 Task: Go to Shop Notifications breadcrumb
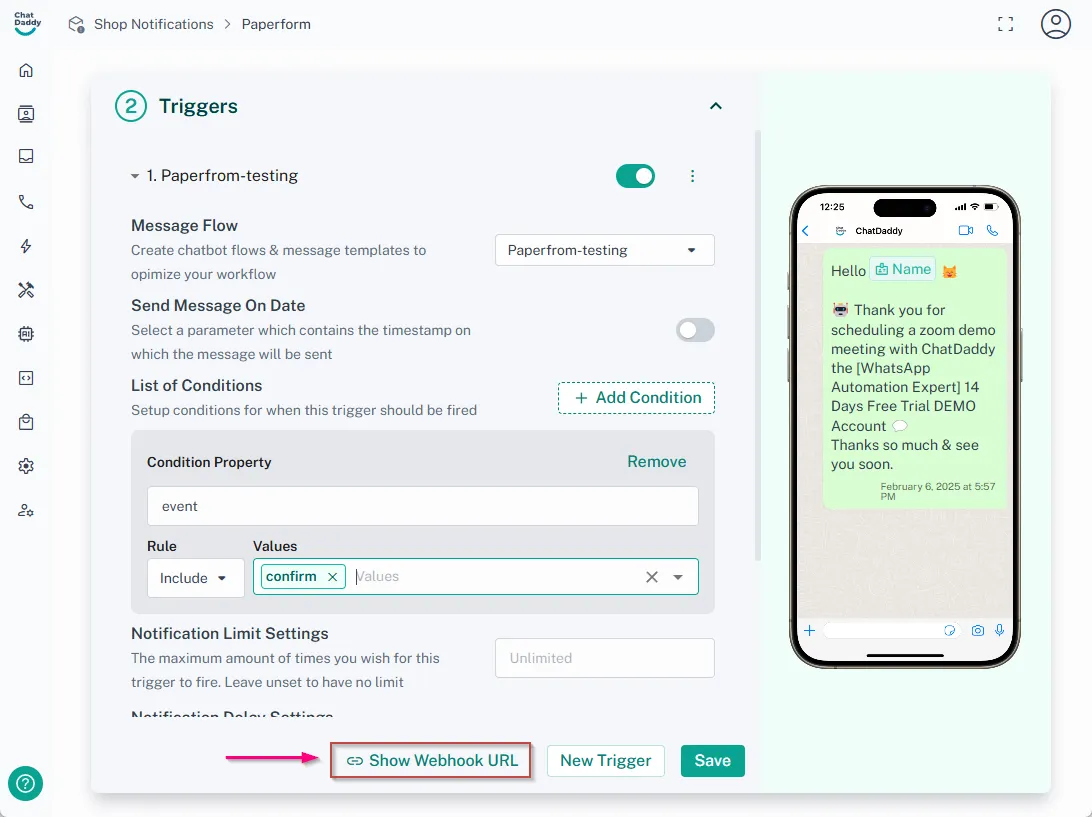click(x=153, y=24)
